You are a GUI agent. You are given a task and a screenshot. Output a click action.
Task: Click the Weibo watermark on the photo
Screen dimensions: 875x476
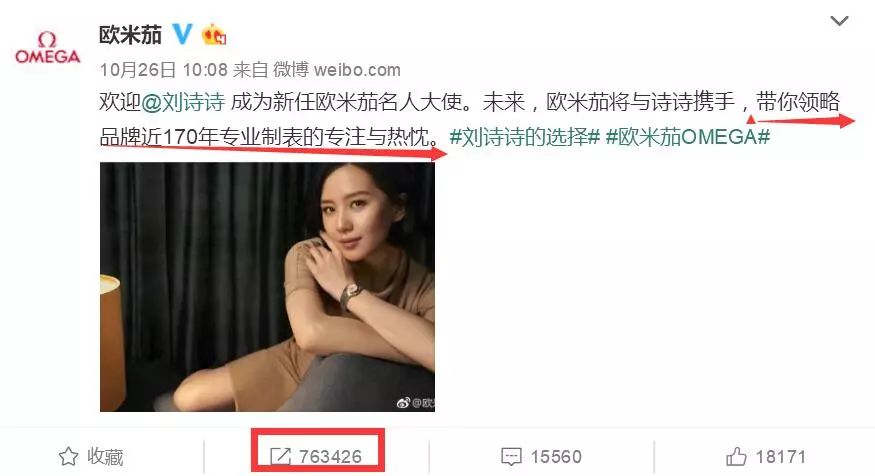pos(416,402)
